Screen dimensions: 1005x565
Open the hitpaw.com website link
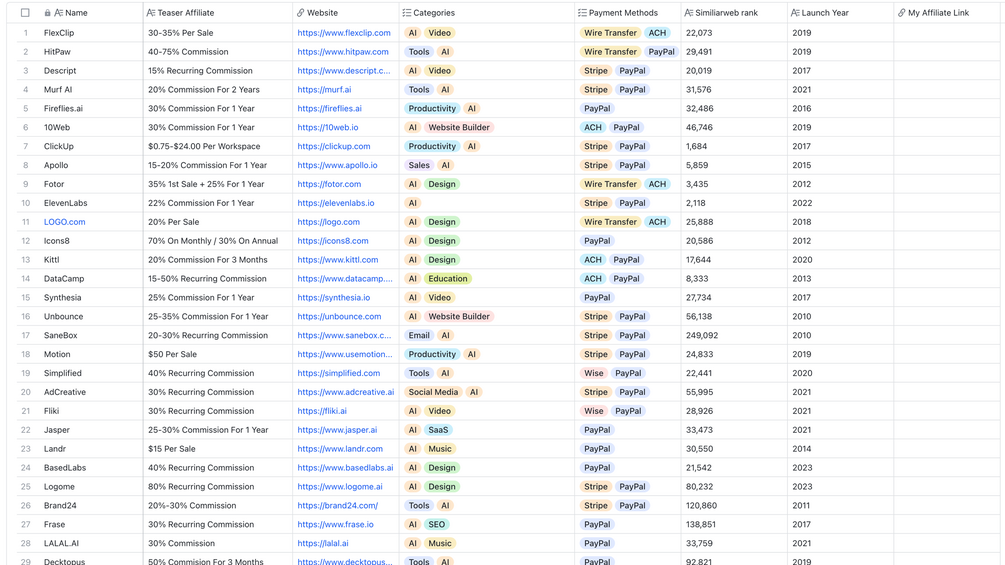[x=343, y=52]
